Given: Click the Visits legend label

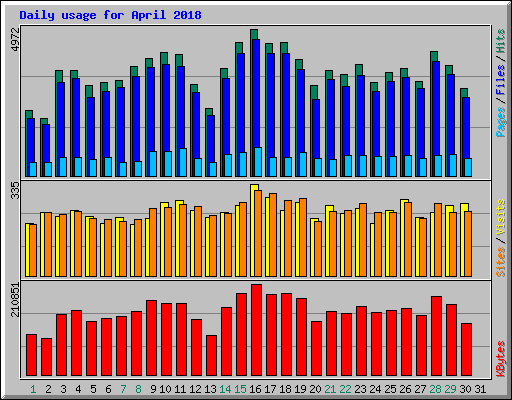Looking at the screenshot, I should [501, 218].
